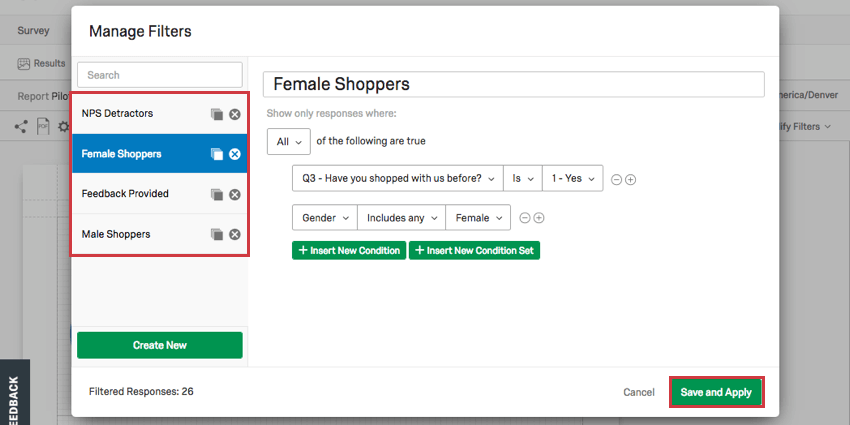This screenshot has width=850, height=425.
Task: Delete the Male Shoppers filter
Action: pyautogui.click(x=235, y=234)
